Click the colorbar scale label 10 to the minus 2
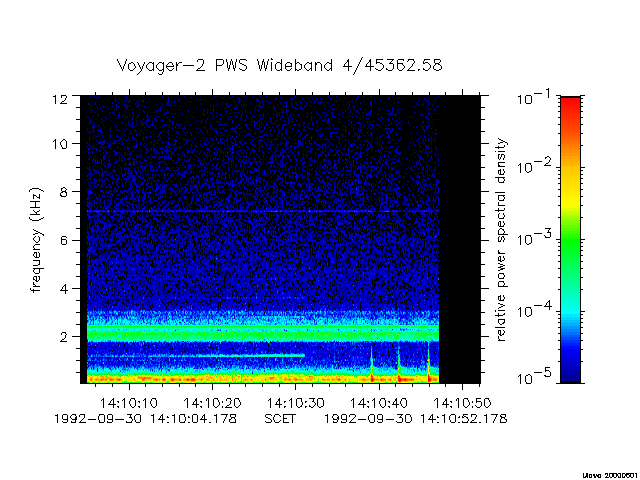Screen dimensions: 640x480 pos(534,166)
